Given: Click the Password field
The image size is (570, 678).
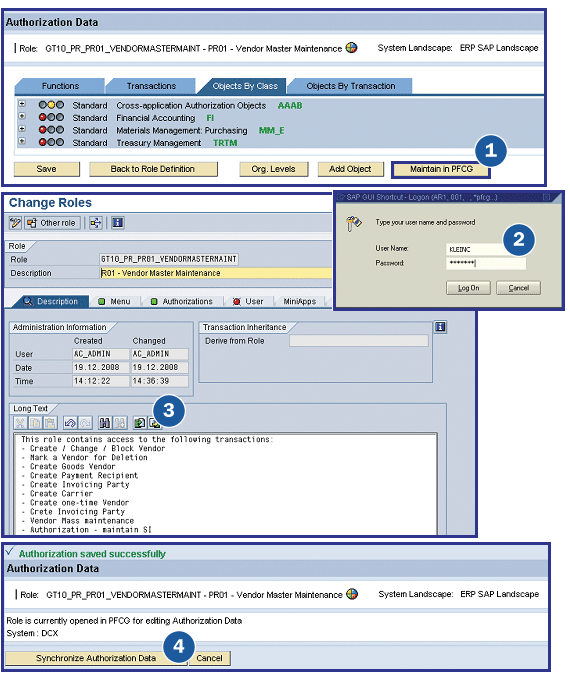Looking at the screenshot, I should (486, 263).
